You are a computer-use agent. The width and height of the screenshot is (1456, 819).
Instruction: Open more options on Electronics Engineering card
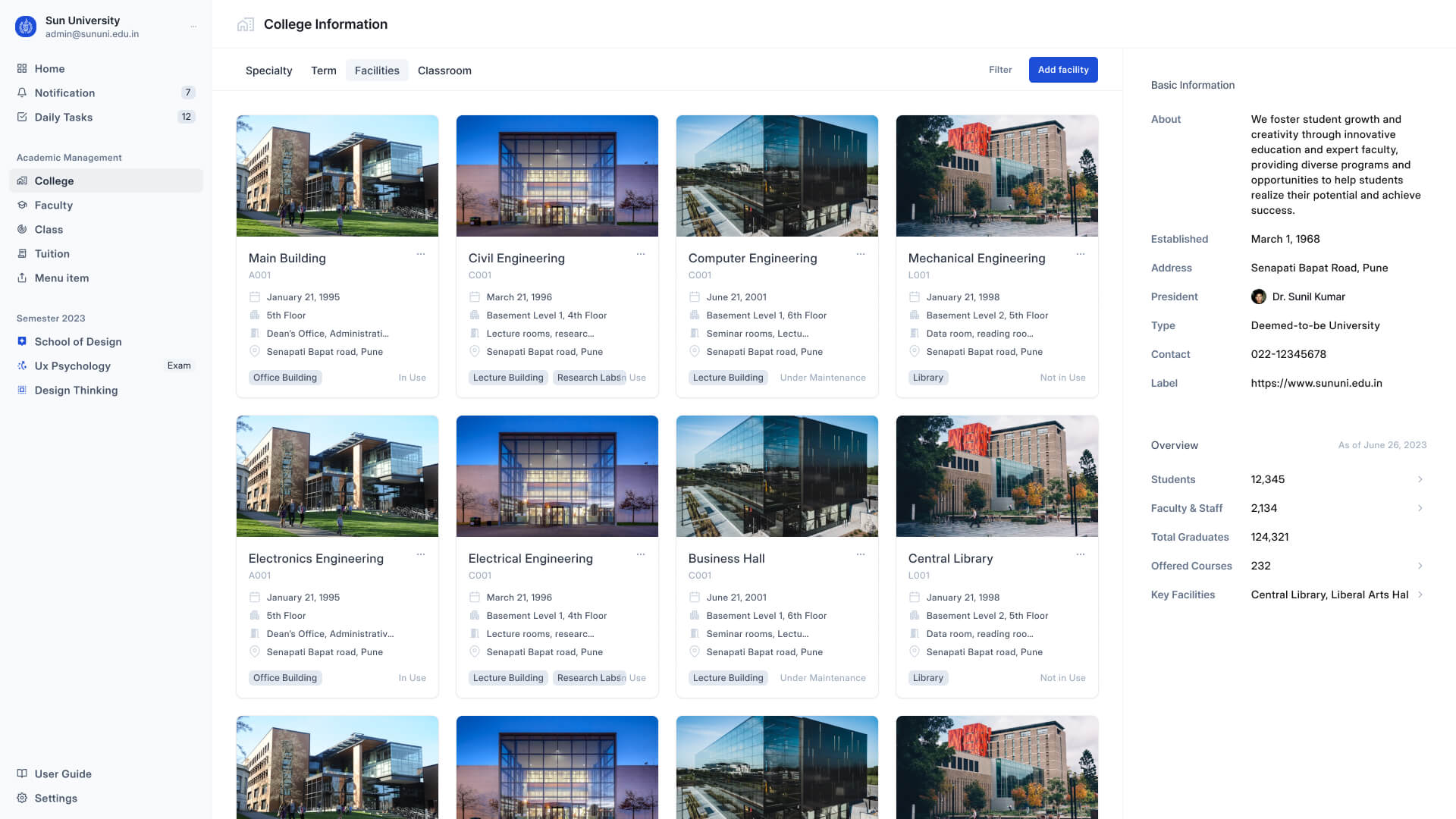[421, 554]
